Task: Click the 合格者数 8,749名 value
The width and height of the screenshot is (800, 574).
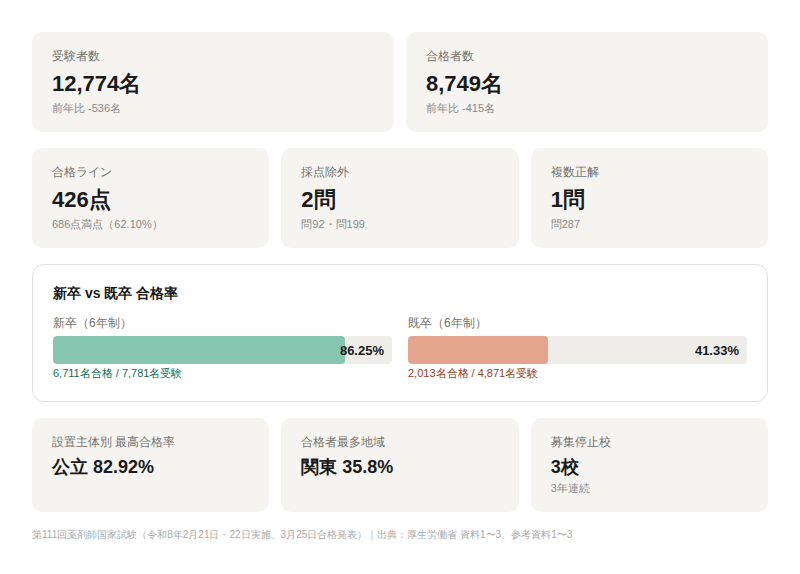Action: point(464,84)
